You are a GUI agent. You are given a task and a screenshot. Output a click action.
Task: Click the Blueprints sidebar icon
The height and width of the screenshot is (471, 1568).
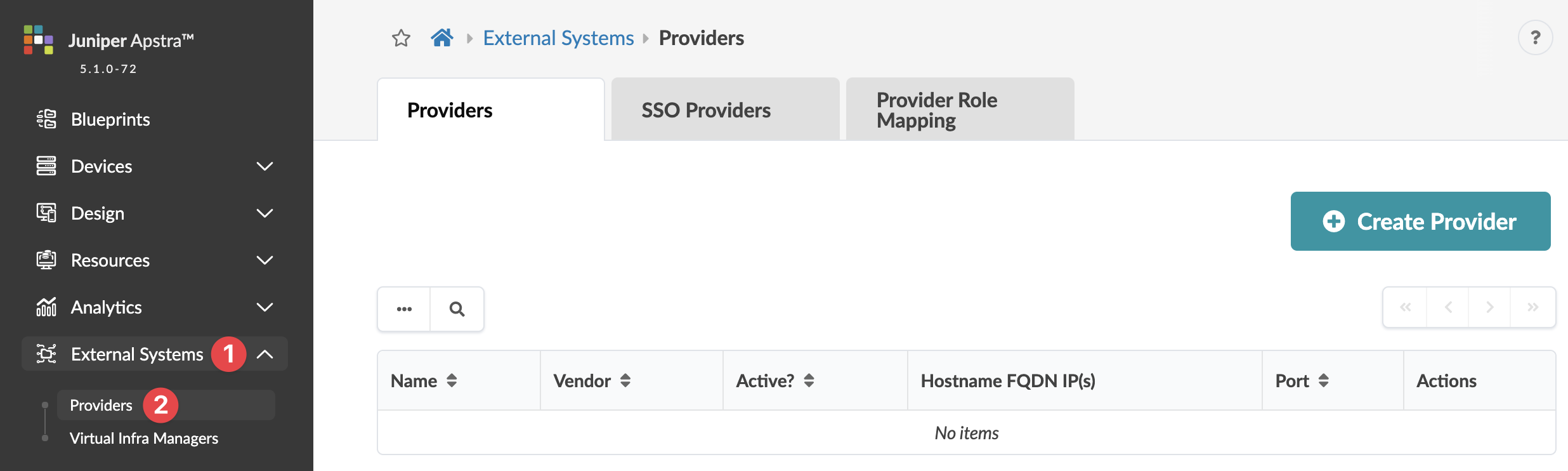click(46, 119)
